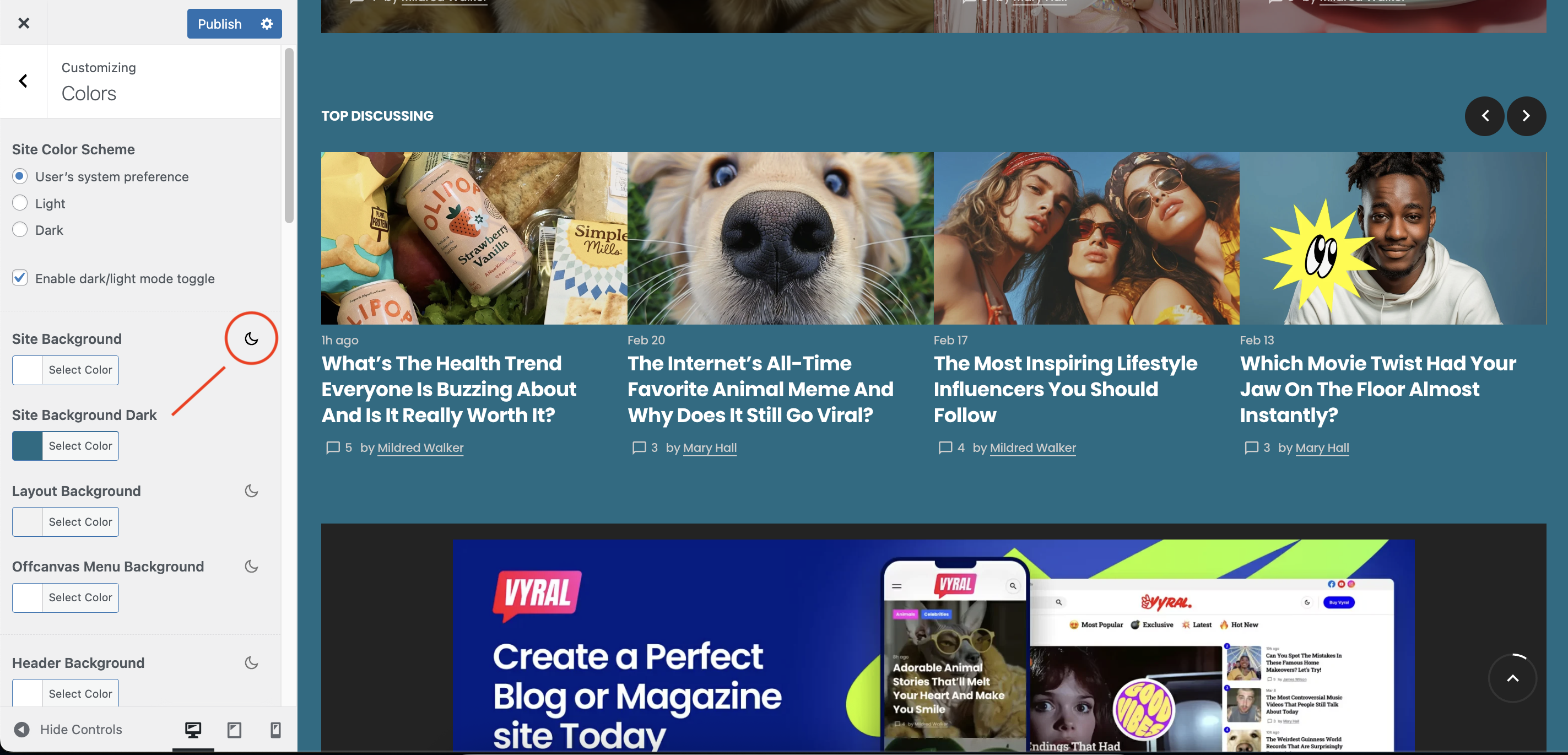The height and width of the screenshot is (755, 1568).
Task: Click the scroll-to-top arrow button
Action: point(1512,678)
